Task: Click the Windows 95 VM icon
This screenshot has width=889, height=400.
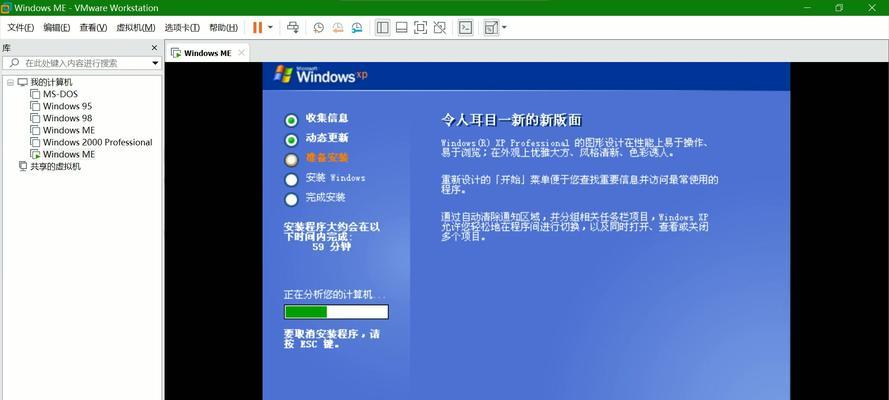Action: click(x=35, y=106)
